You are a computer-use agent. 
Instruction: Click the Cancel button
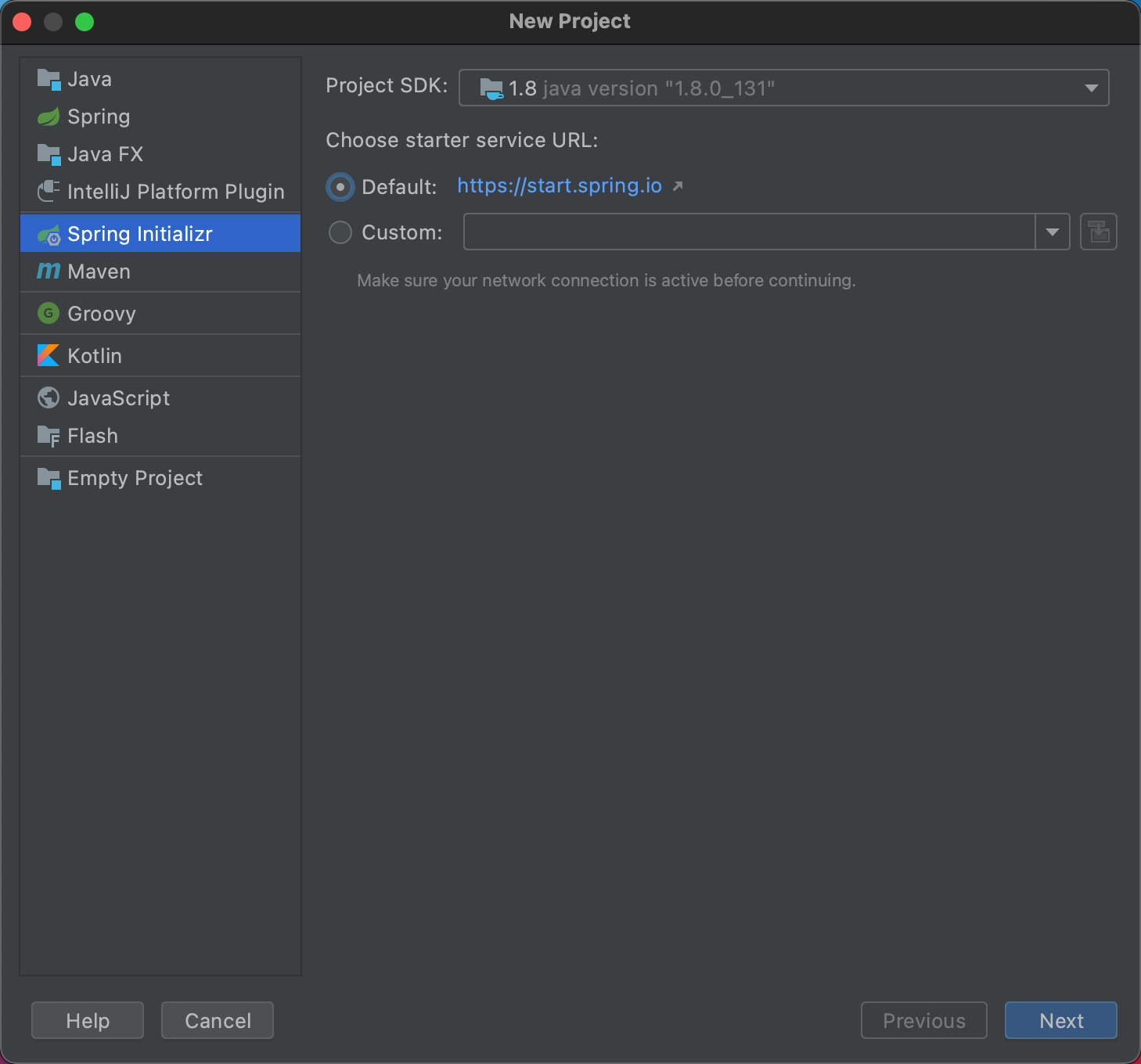[x=218, y=1020]
